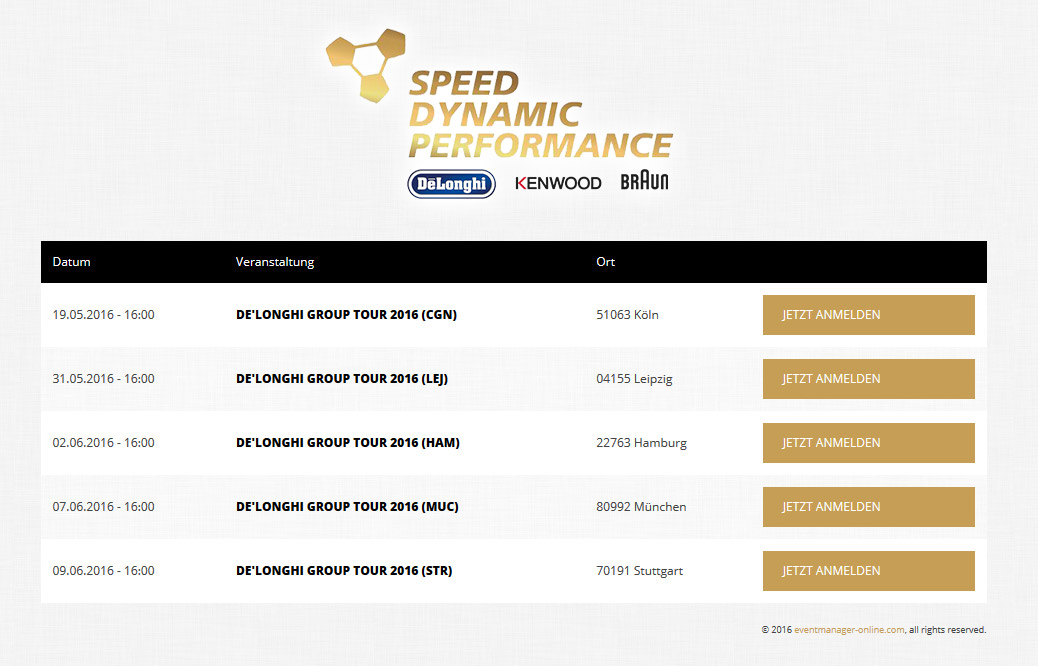Select De'Longhi Group Tour 2016 (HAM) title
This screenshot has height=666, width=1038.
(347, 443)
